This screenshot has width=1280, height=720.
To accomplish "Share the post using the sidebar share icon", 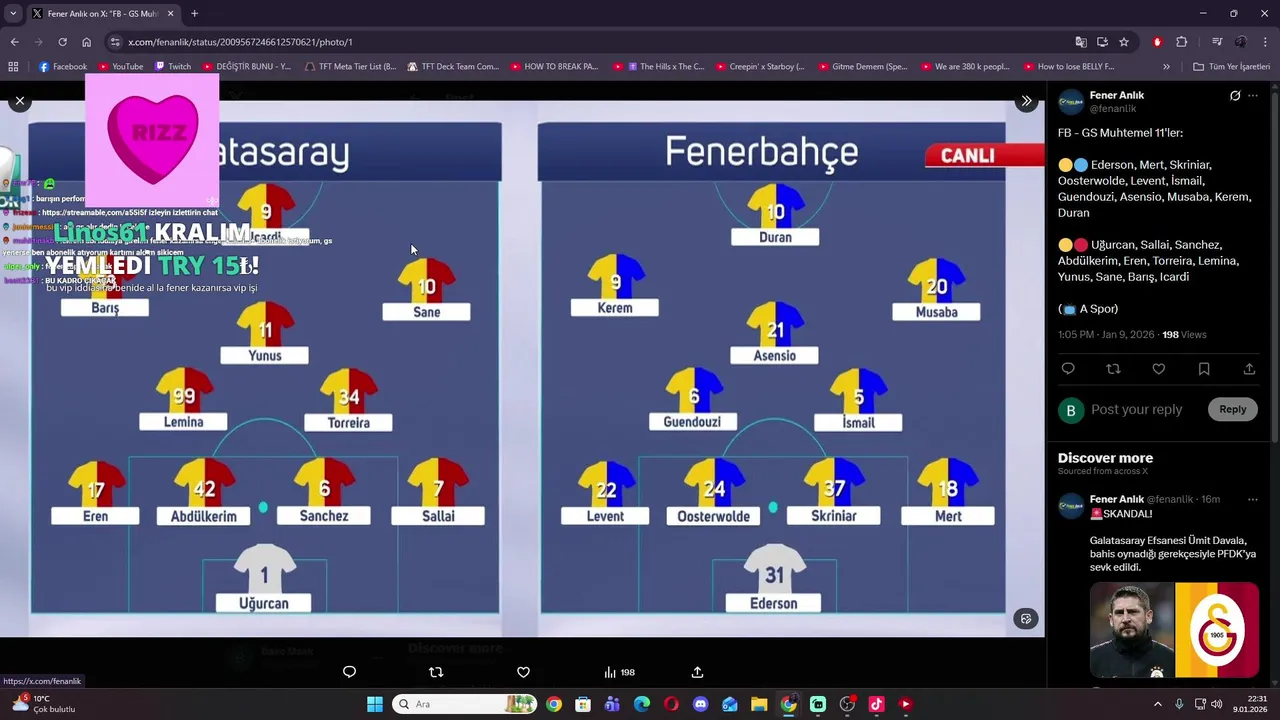I will pos(1249,369).
